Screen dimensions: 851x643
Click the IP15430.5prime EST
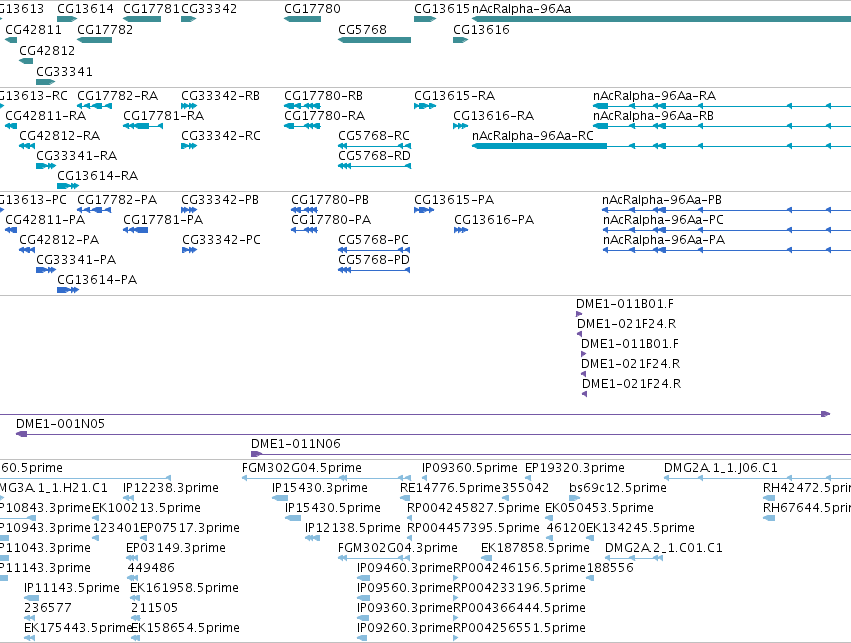point(333,508)
